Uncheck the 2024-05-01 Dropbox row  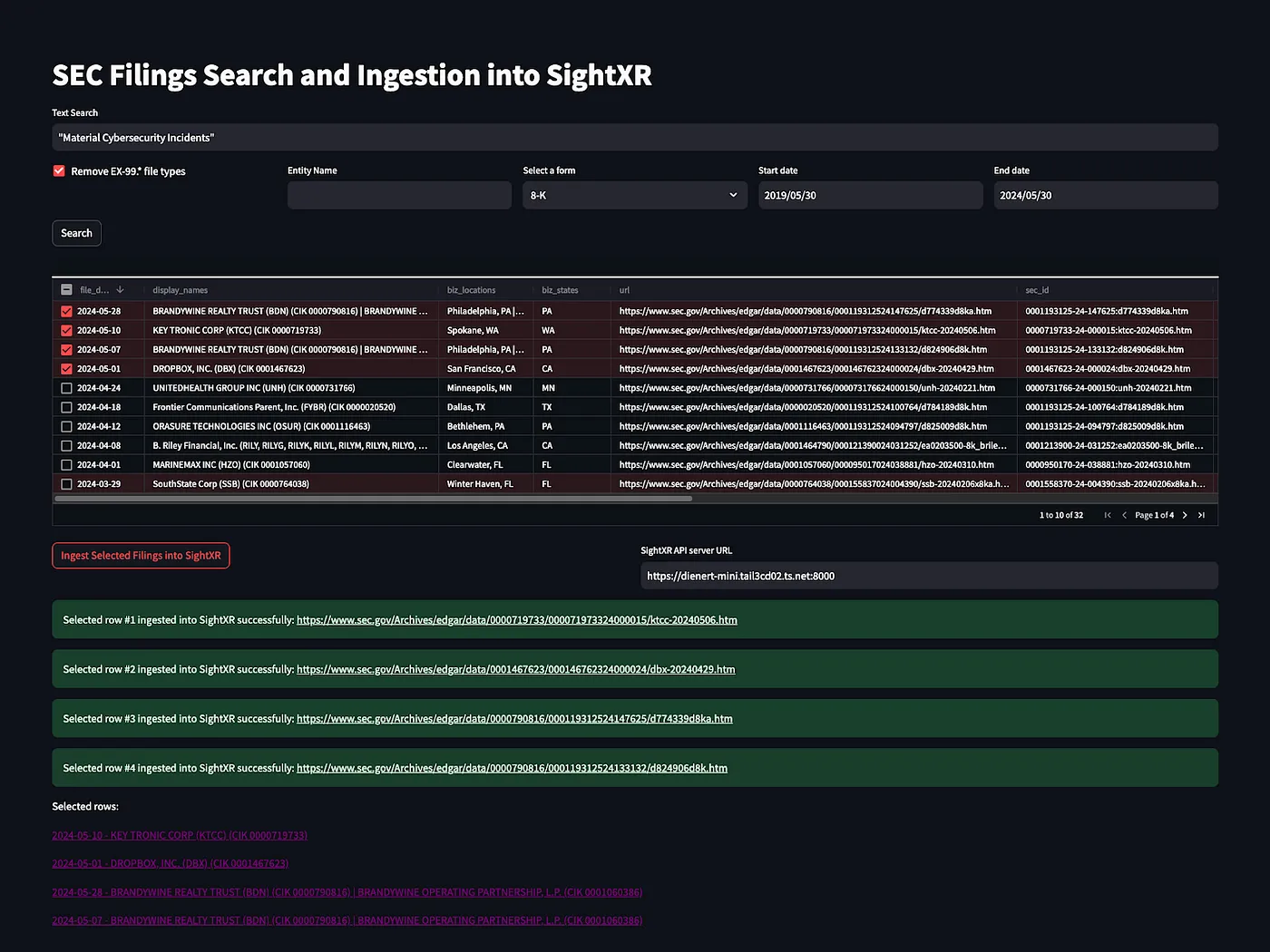coord(66,369)
